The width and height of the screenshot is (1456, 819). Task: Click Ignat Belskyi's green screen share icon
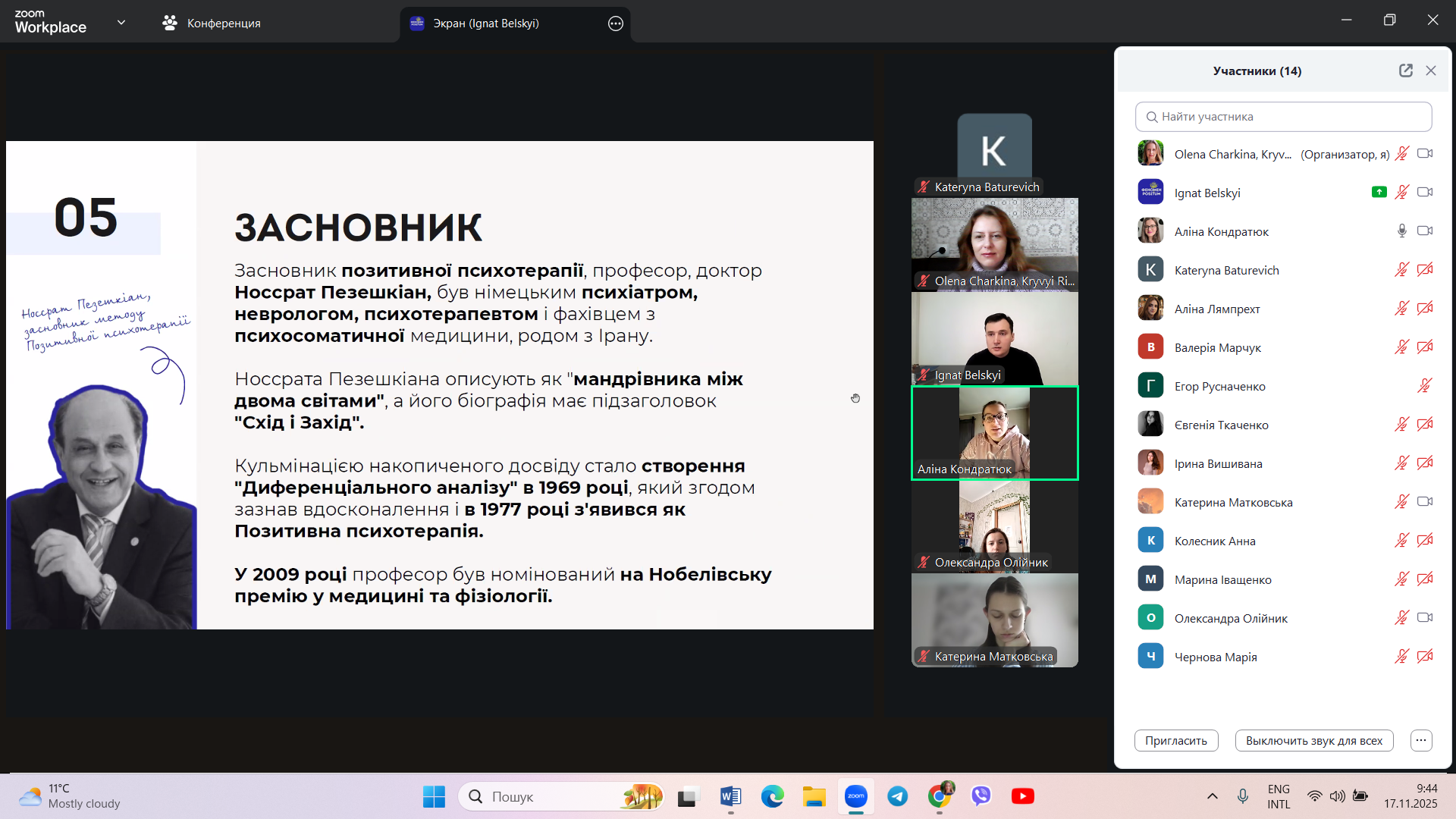tap(1379, 193)
